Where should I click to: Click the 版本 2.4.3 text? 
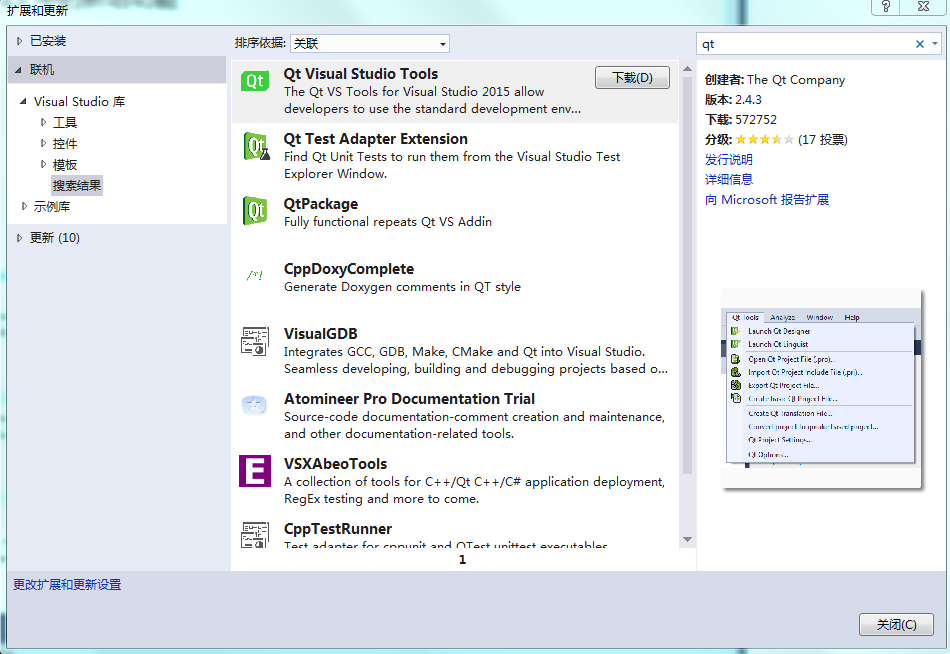(x=733, y=99)
